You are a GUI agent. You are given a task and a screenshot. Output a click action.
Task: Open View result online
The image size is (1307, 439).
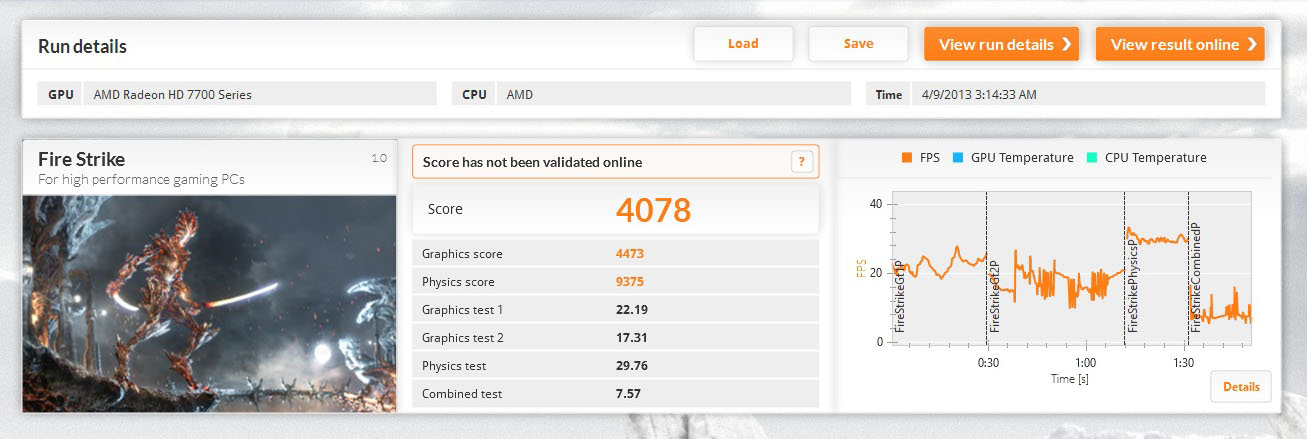(1180, 44)
